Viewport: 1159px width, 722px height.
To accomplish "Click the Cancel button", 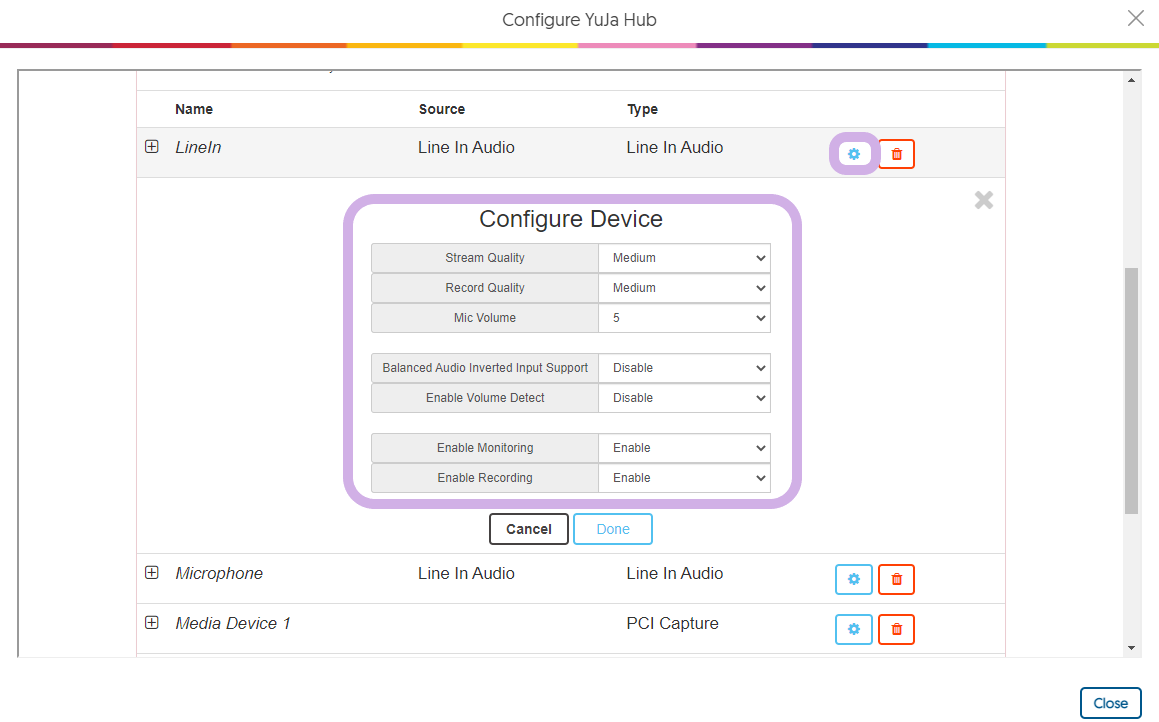I will pos(528,529).
